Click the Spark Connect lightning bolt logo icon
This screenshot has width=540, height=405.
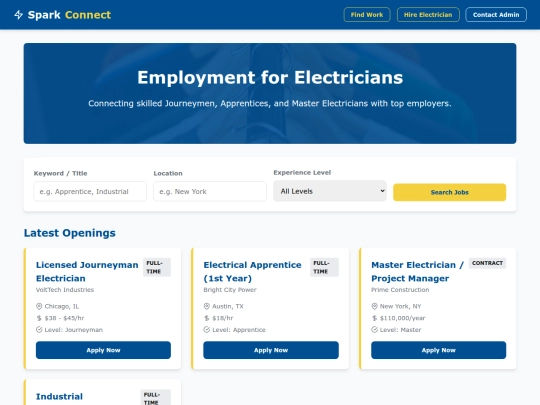point(19,15)
